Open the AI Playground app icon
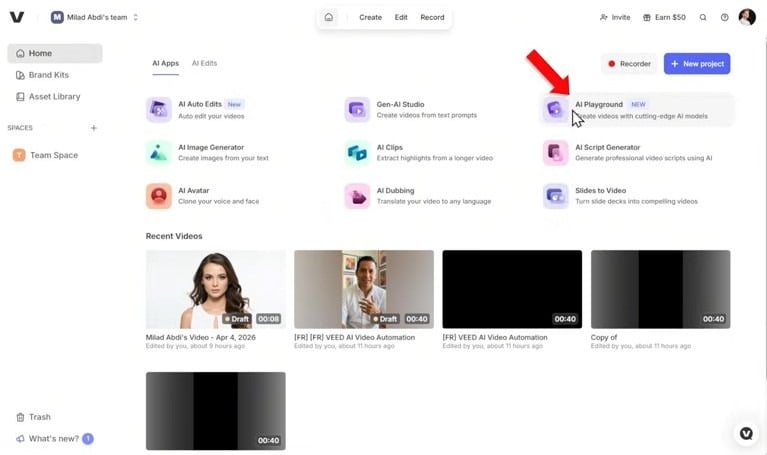Screen dimensions: 767x455 click(x=555, y=109)
